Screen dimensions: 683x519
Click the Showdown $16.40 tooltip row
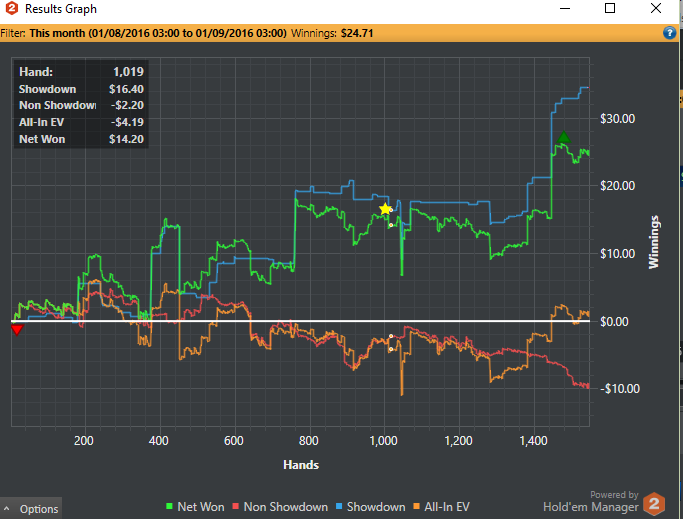pyautogui.click(x=81, y=89)
